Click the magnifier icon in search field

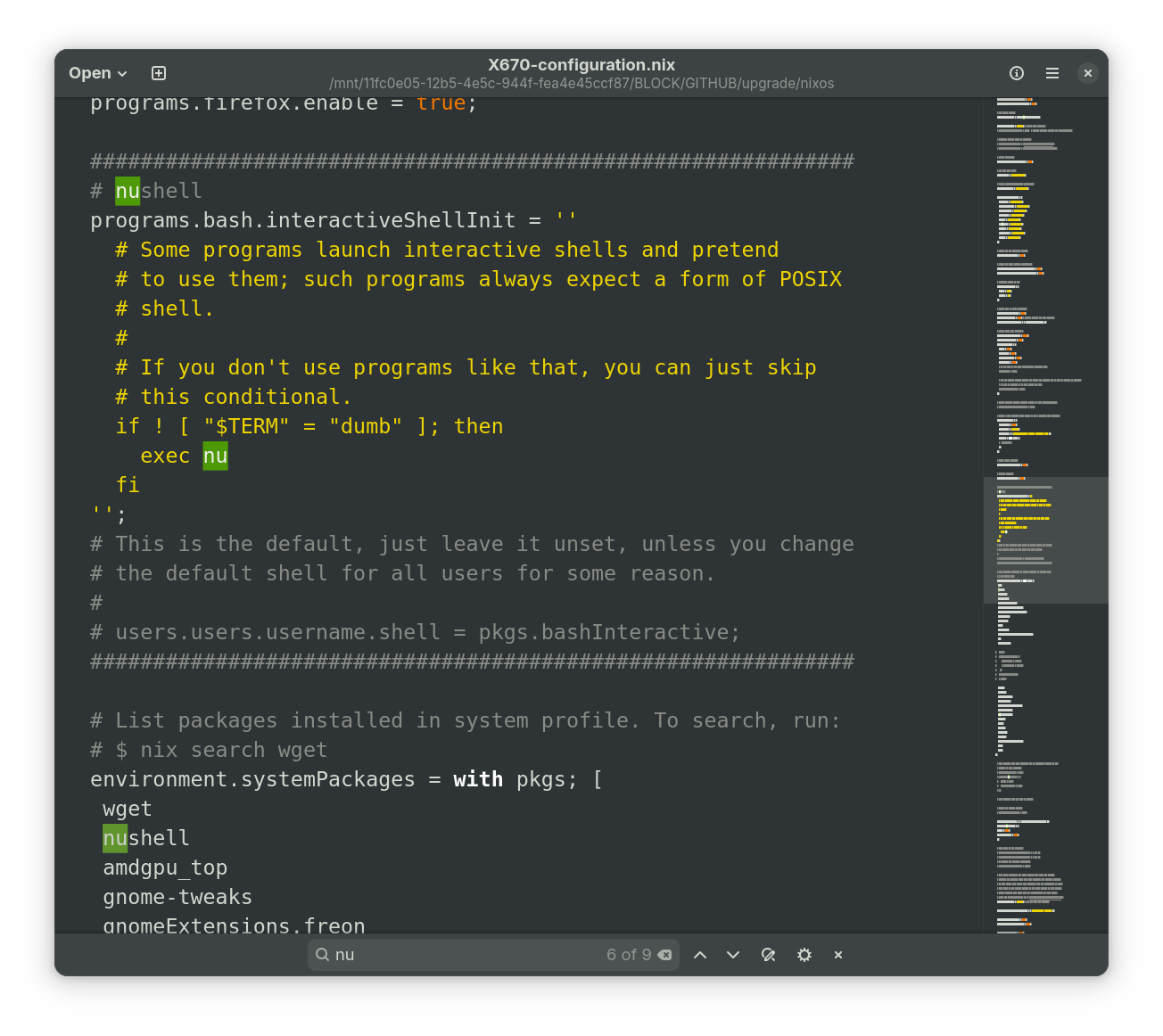point(323,955)
